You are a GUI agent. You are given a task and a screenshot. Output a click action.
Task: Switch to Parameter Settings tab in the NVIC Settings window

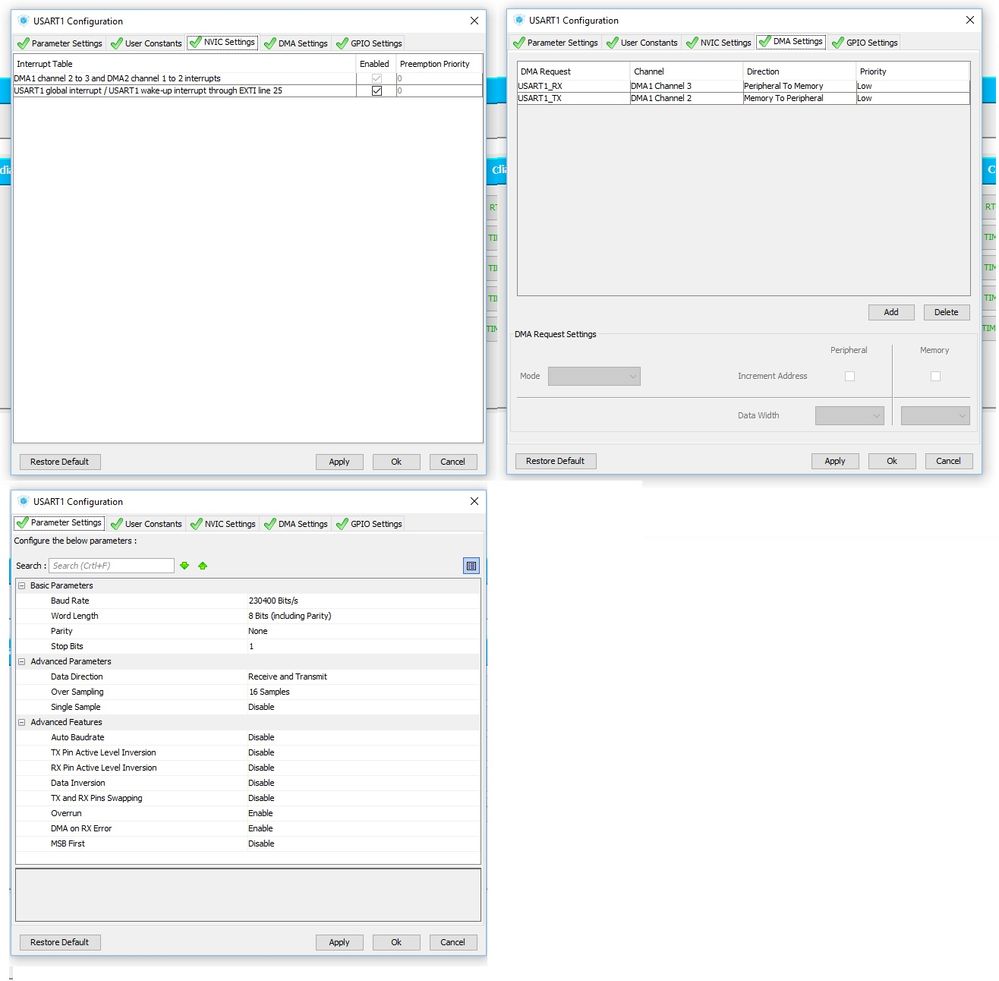click(x=59, y=43)
